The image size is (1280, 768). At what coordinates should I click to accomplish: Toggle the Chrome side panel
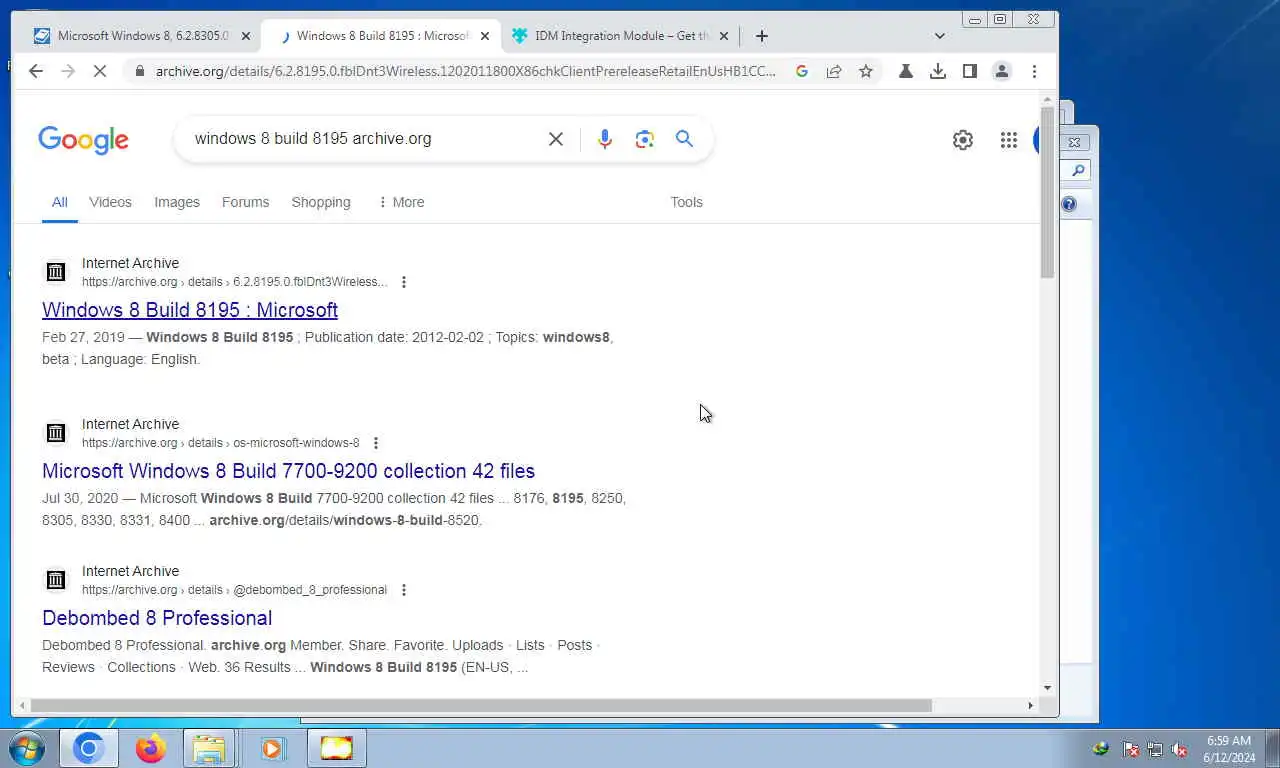tap(970, 71)
